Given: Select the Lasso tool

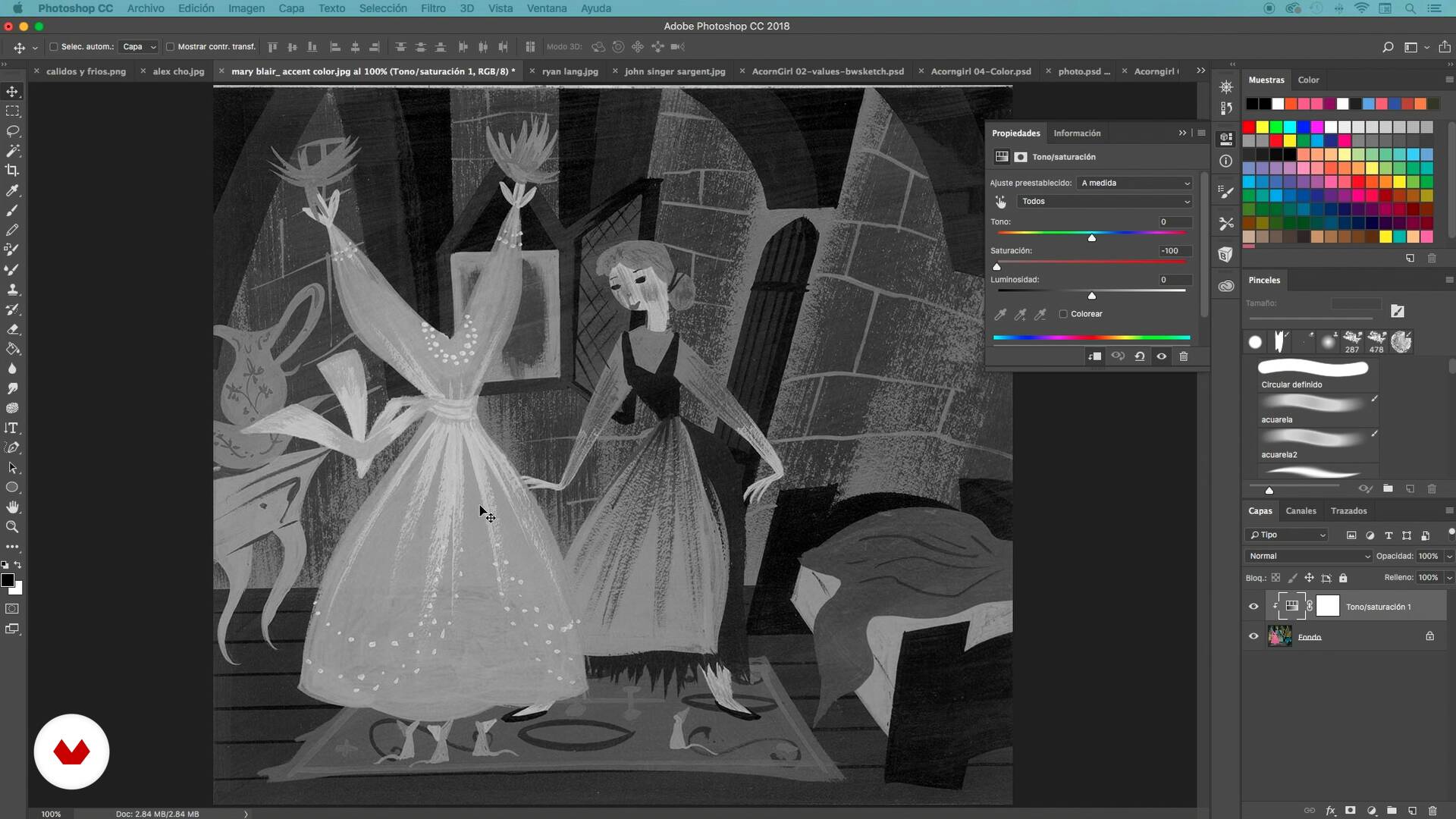Looking at the screenshot, I should click(12, 131).
